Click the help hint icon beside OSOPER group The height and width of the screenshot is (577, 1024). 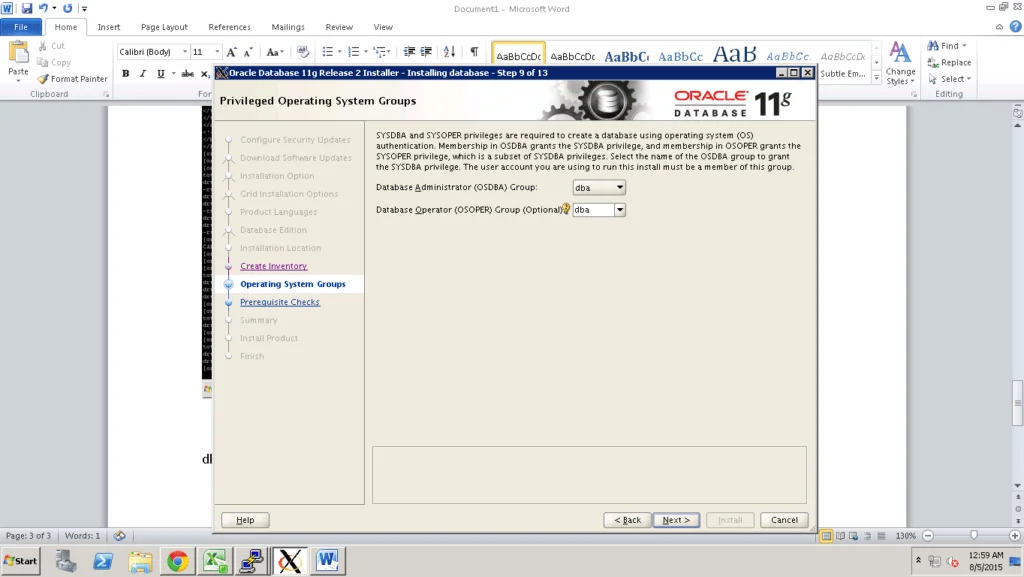[x=566, y=209]
